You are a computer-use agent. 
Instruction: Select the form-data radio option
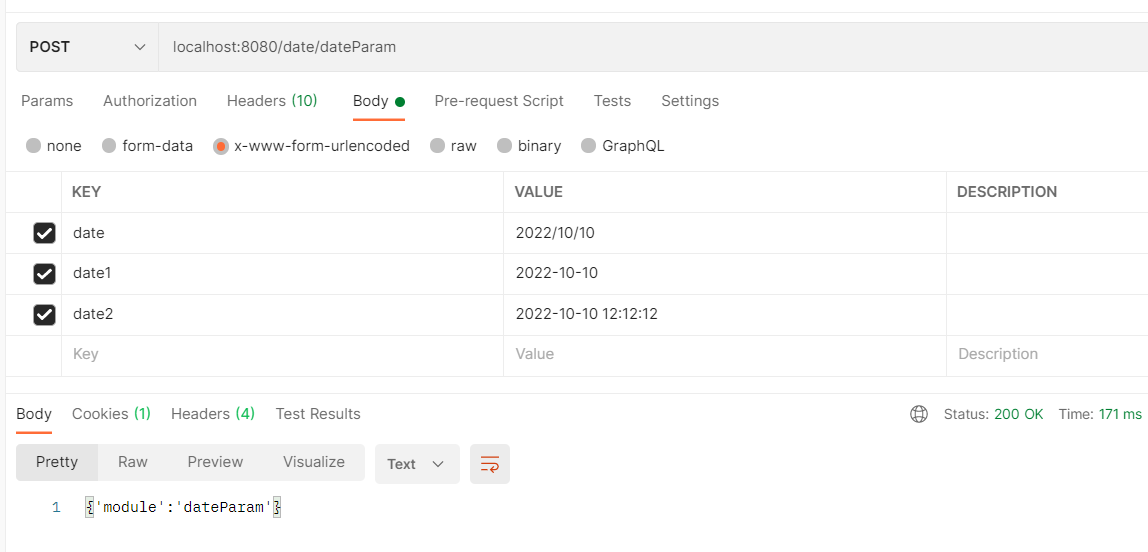click(109, 146)
